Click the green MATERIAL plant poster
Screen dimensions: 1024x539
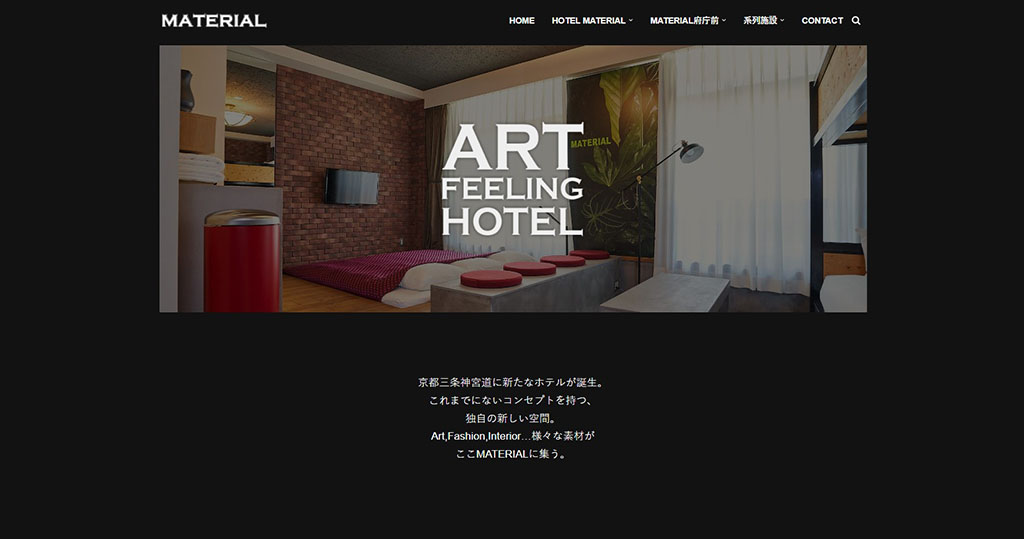point(612,162)
